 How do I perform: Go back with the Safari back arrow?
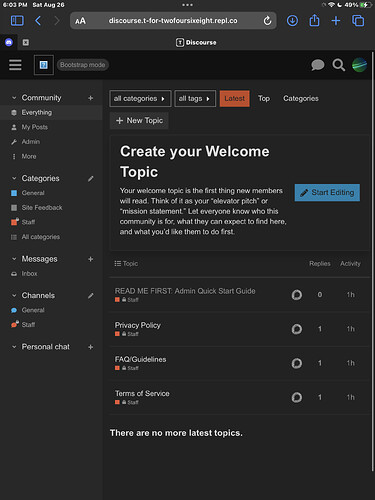click(38, 21)
